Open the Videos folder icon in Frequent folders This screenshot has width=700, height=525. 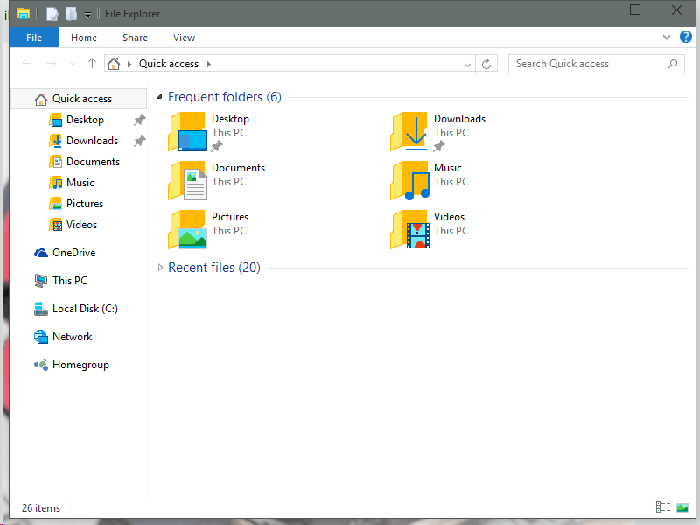point(410,229)
